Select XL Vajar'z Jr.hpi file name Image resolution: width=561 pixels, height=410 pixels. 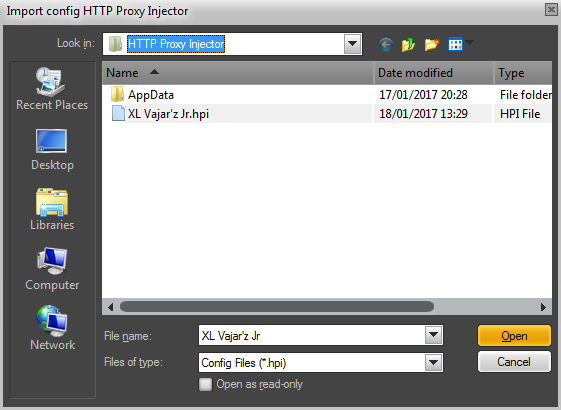point(168,114)
